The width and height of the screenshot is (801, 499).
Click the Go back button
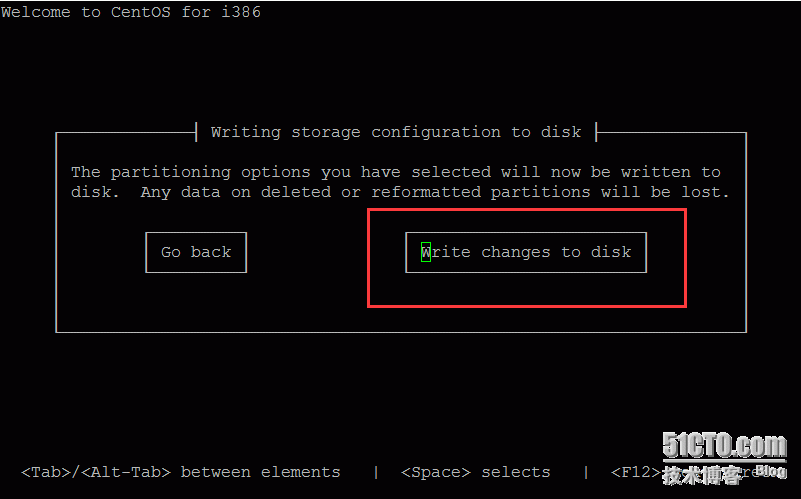click(196, 252)
